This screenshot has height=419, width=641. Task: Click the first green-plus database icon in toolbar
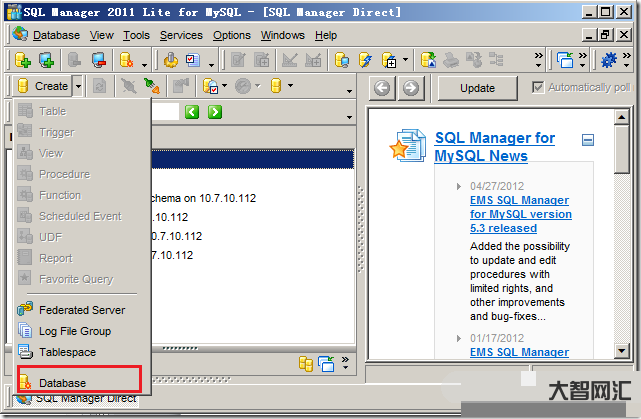[x=23, y=60]
